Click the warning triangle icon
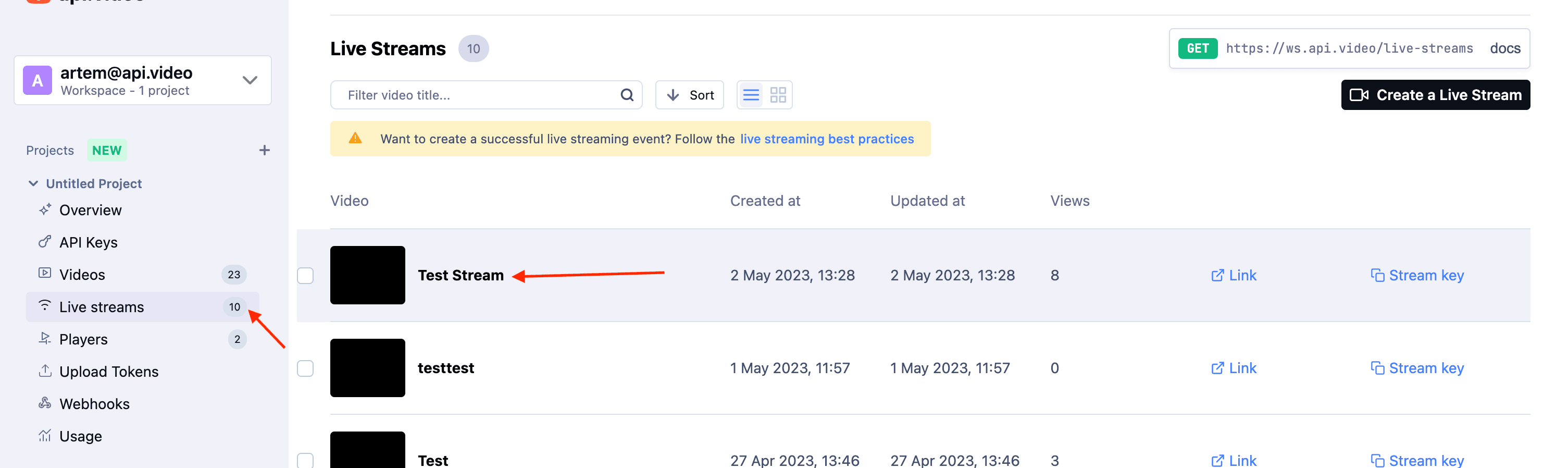 point(355,138)
